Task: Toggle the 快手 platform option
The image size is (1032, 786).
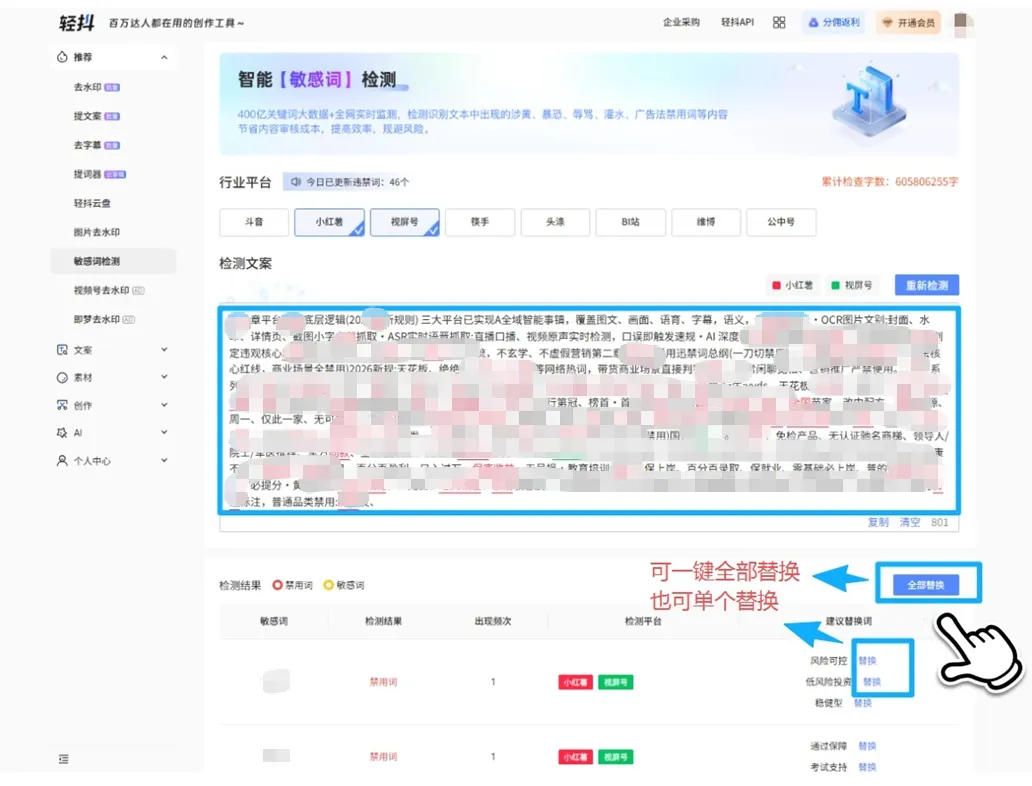Action: [480, 222]
